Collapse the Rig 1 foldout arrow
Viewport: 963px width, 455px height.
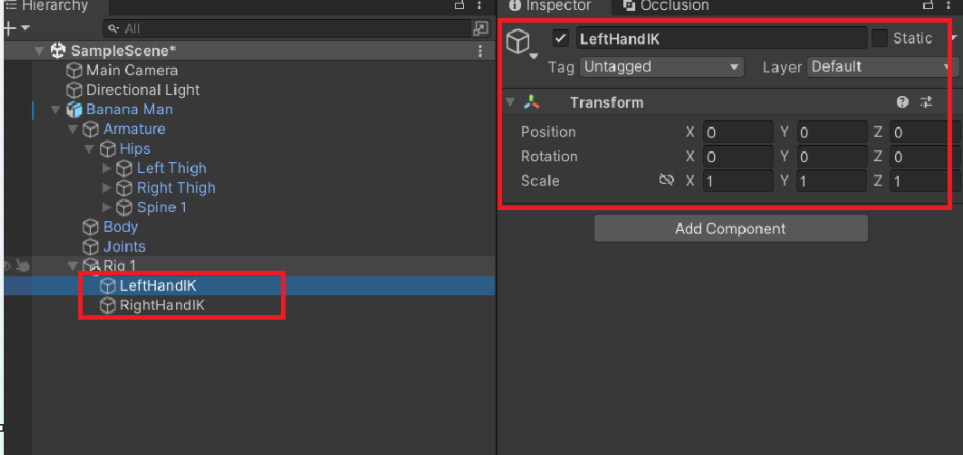pos(73,266)
